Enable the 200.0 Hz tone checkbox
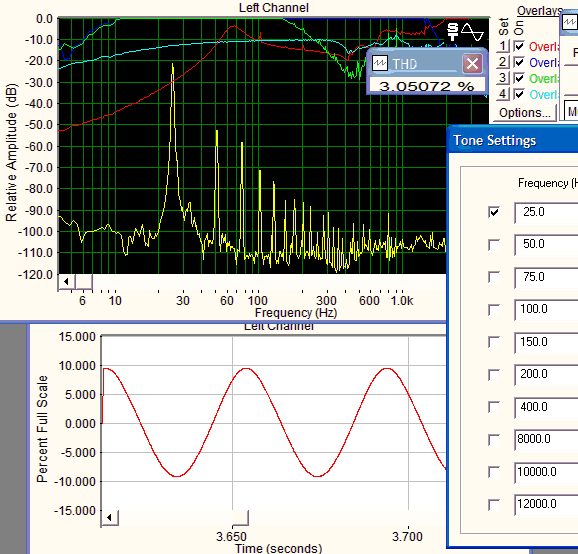This screenshot has height=554, width=578. pos(494,374)
